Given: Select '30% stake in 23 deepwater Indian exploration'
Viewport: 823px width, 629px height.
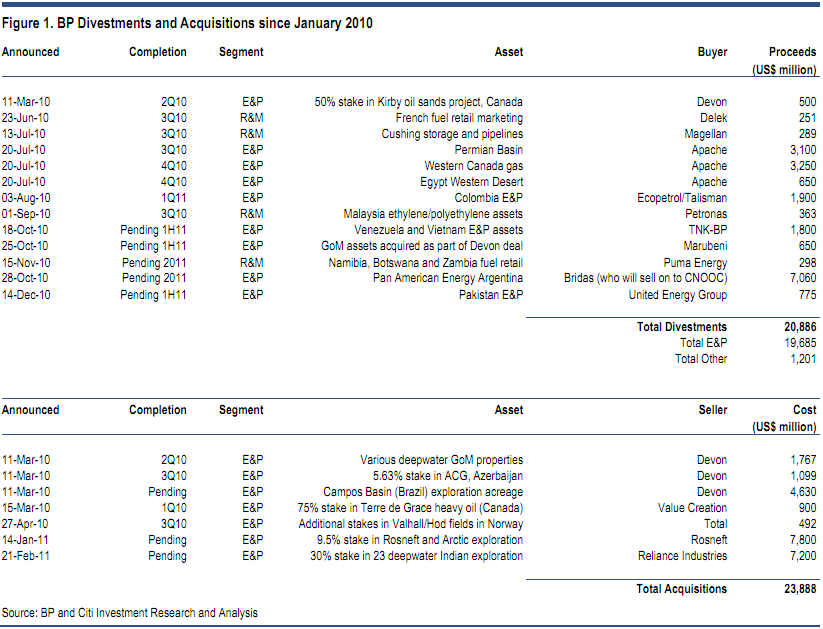Looking at the screenshot, I should 416,556.
